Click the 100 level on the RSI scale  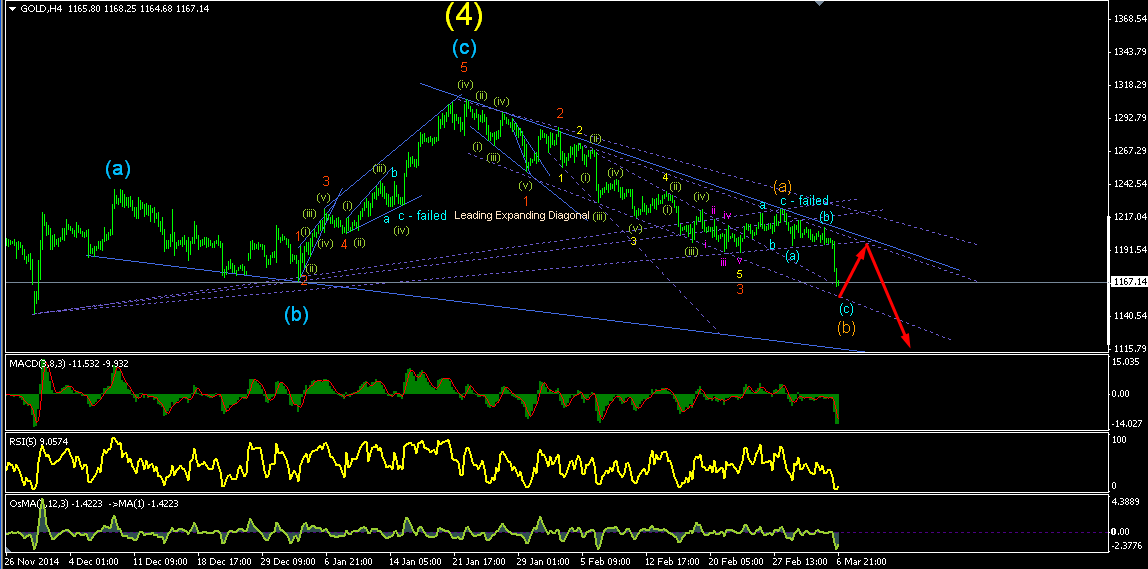tap(1120, 439)
